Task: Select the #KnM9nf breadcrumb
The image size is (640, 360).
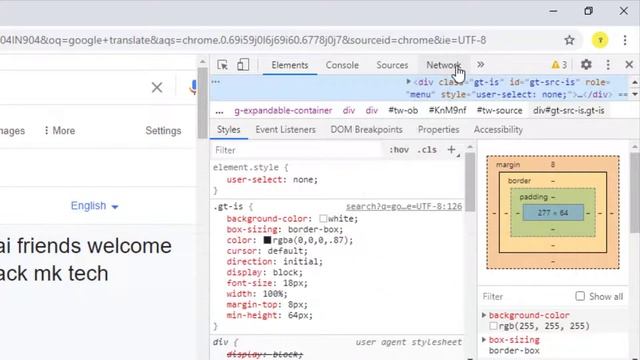Action: pos(447,111)
